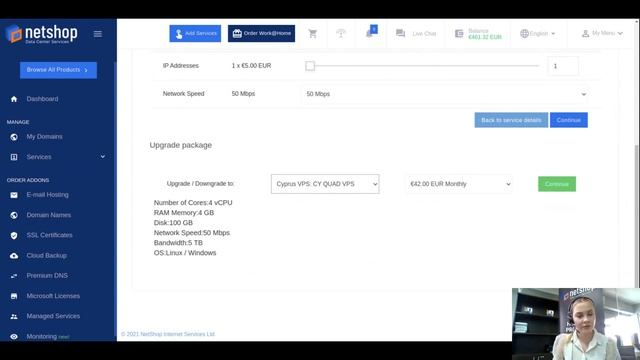640x360 pixels.
Task: Click the Premium DNS arrows icon
Action: [x=14, y=276]
